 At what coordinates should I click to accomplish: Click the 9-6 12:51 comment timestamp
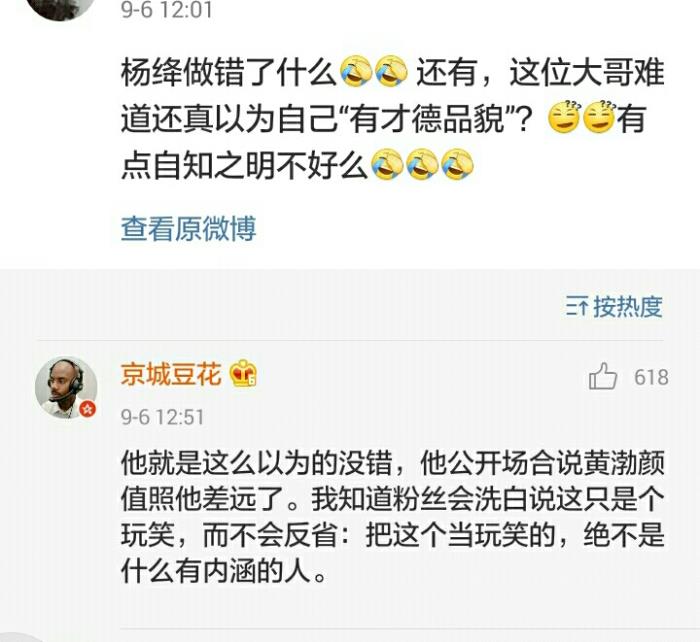click(162, 417)
